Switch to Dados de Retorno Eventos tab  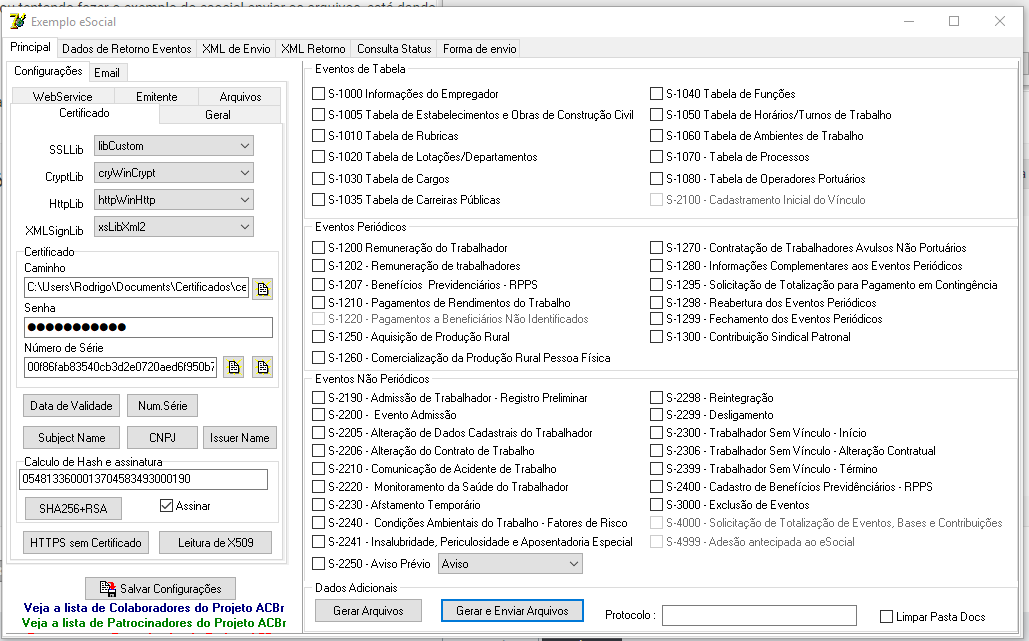(x=127, y=49)
